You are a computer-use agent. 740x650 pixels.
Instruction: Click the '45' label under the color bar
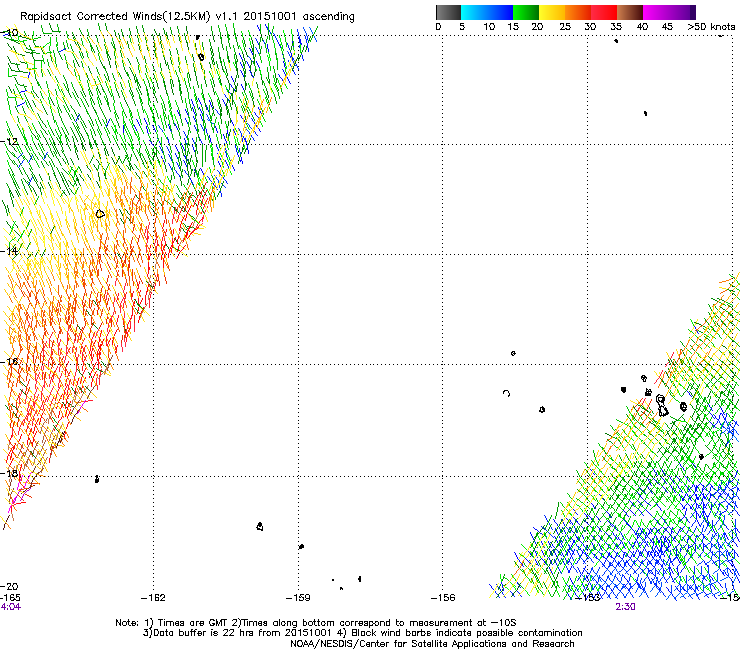click(x=667, y=27)
